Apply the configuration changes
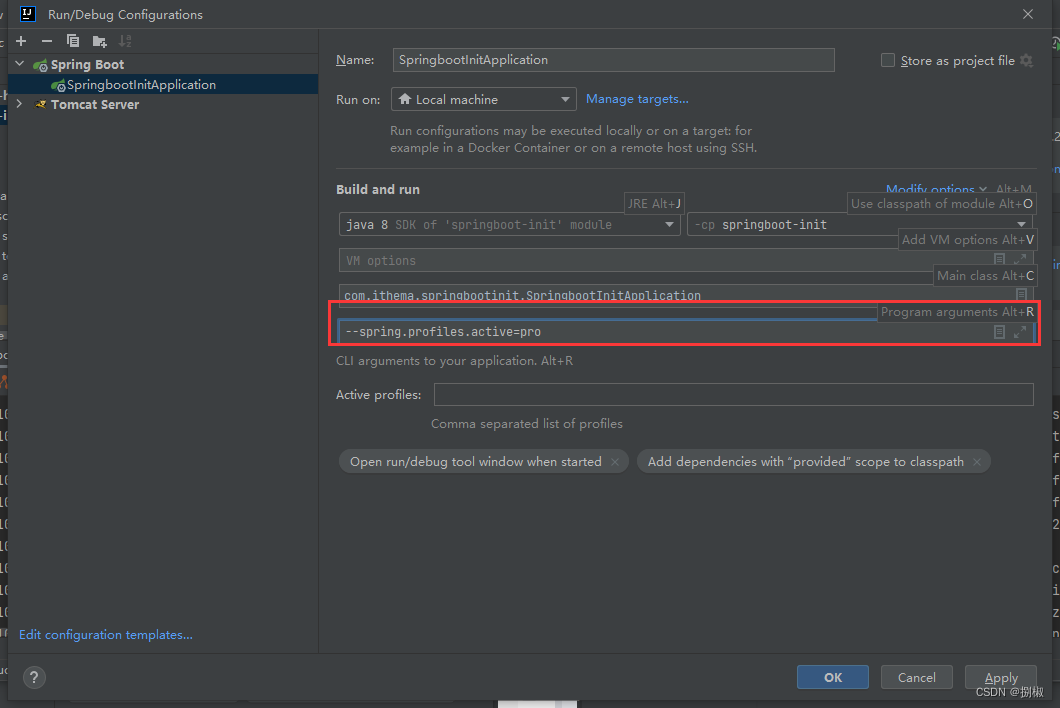1060x708 pixels. click(1001, 677)
